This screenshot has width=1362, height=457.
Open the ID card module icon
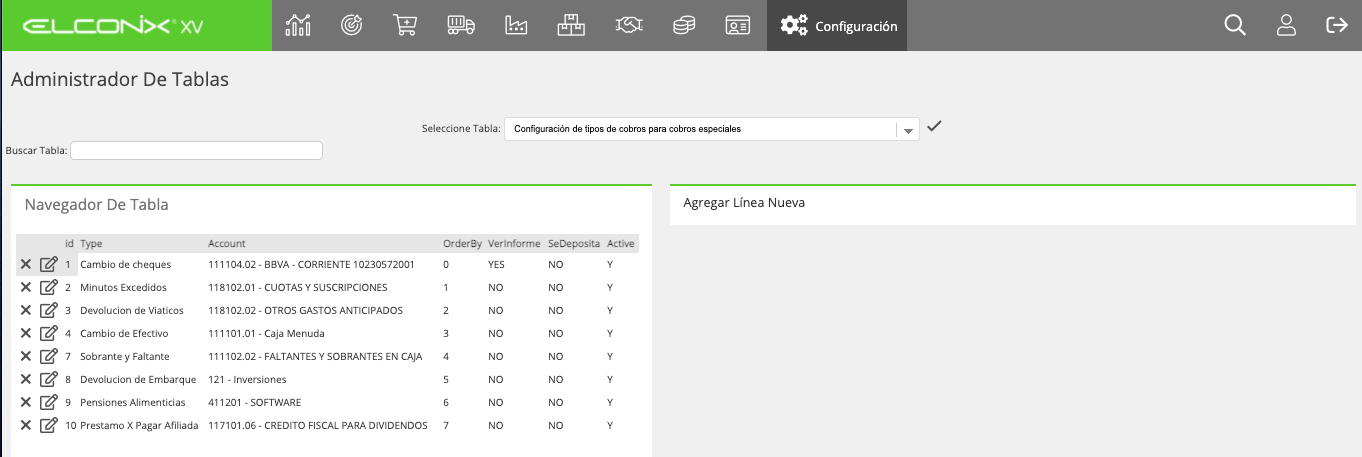[738, 26]
